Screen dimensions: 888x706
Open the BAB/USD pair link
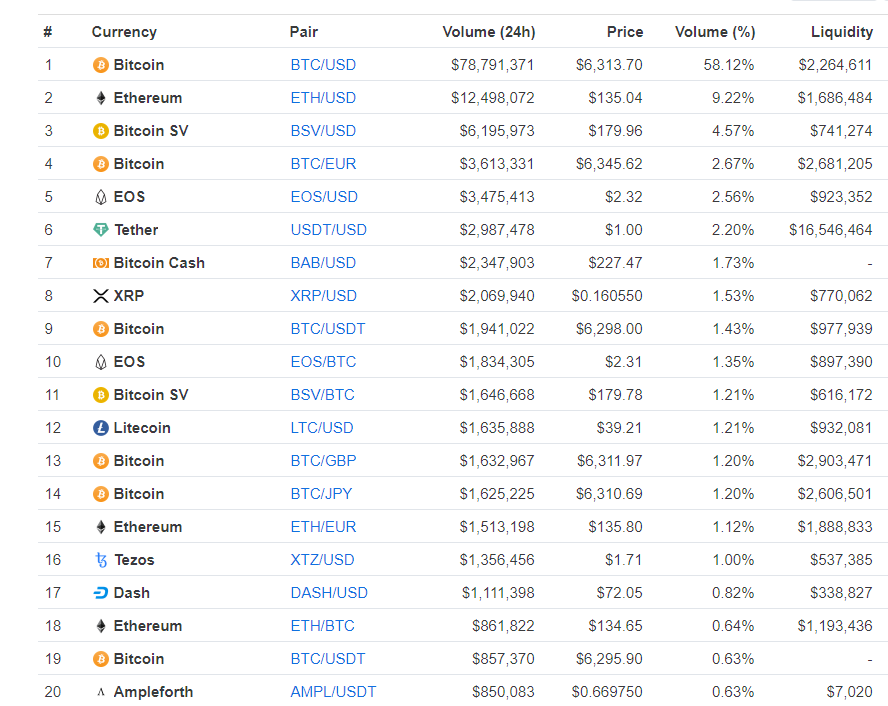[323, 263]
